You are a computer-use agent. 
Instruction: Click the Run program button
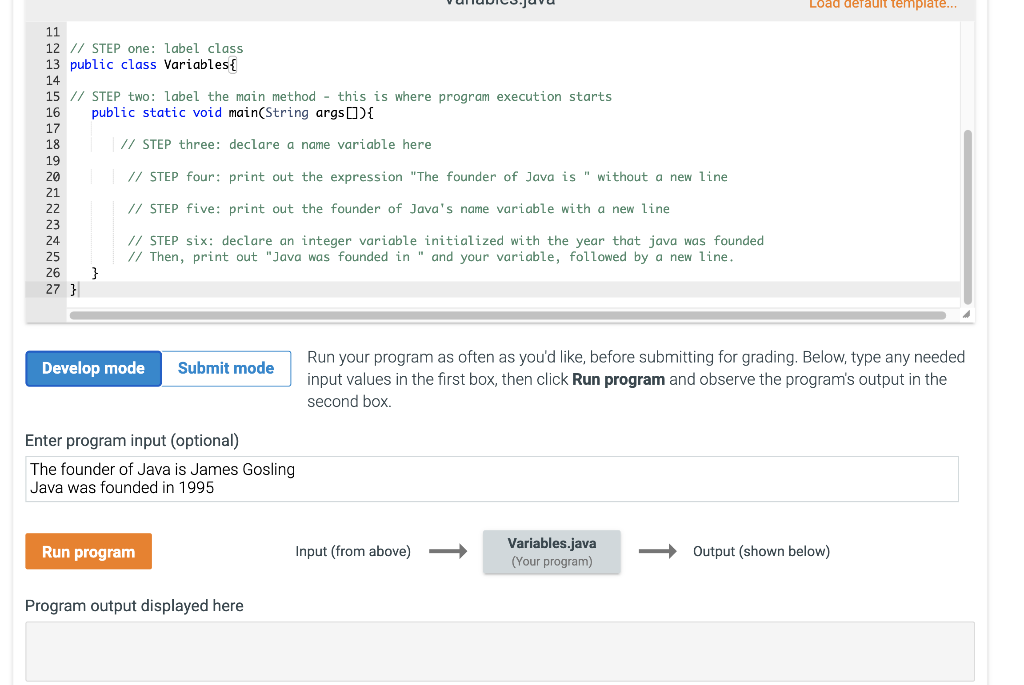point(88,551)
